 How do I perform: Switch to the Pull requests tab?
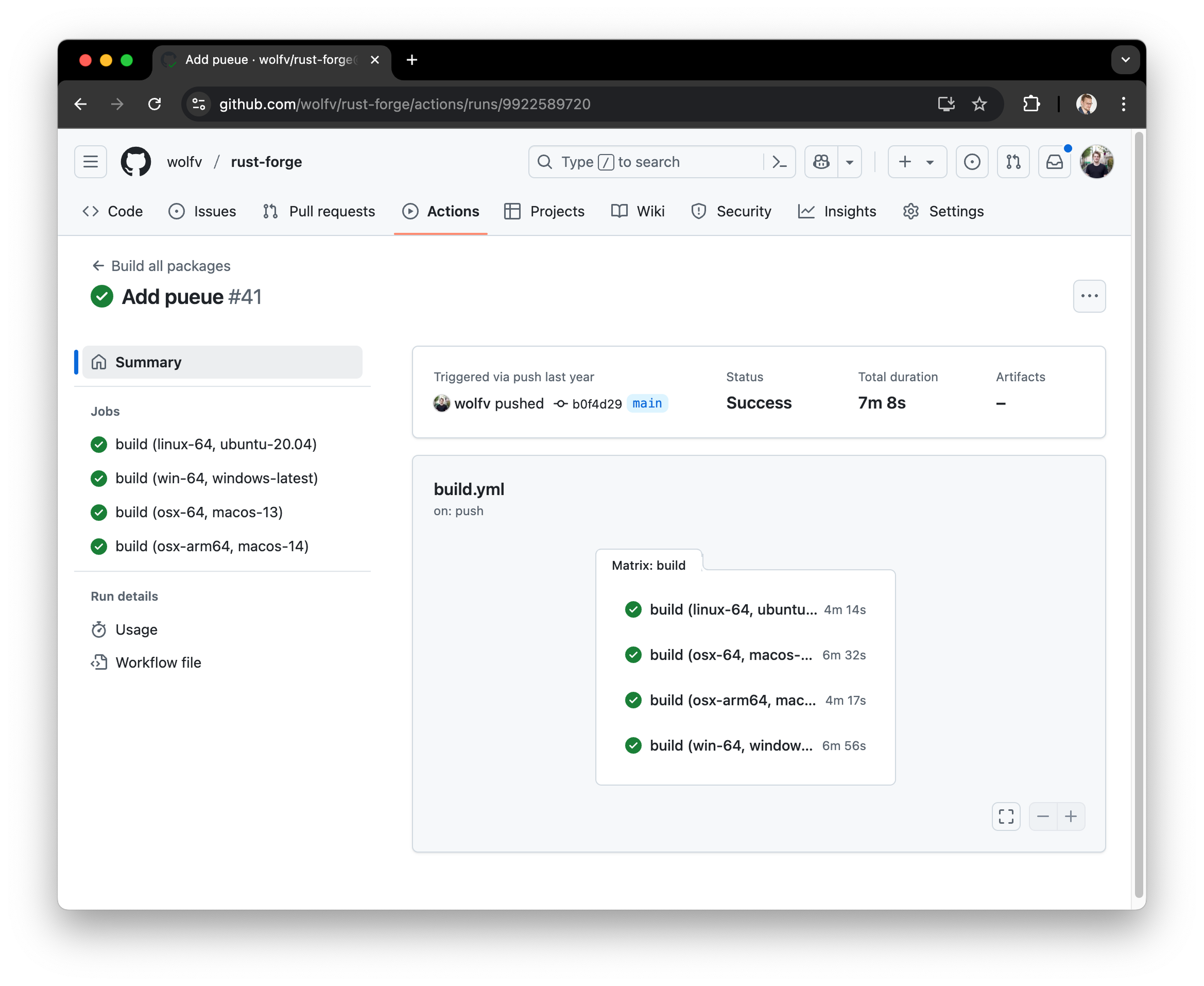(x=319, y=211)
